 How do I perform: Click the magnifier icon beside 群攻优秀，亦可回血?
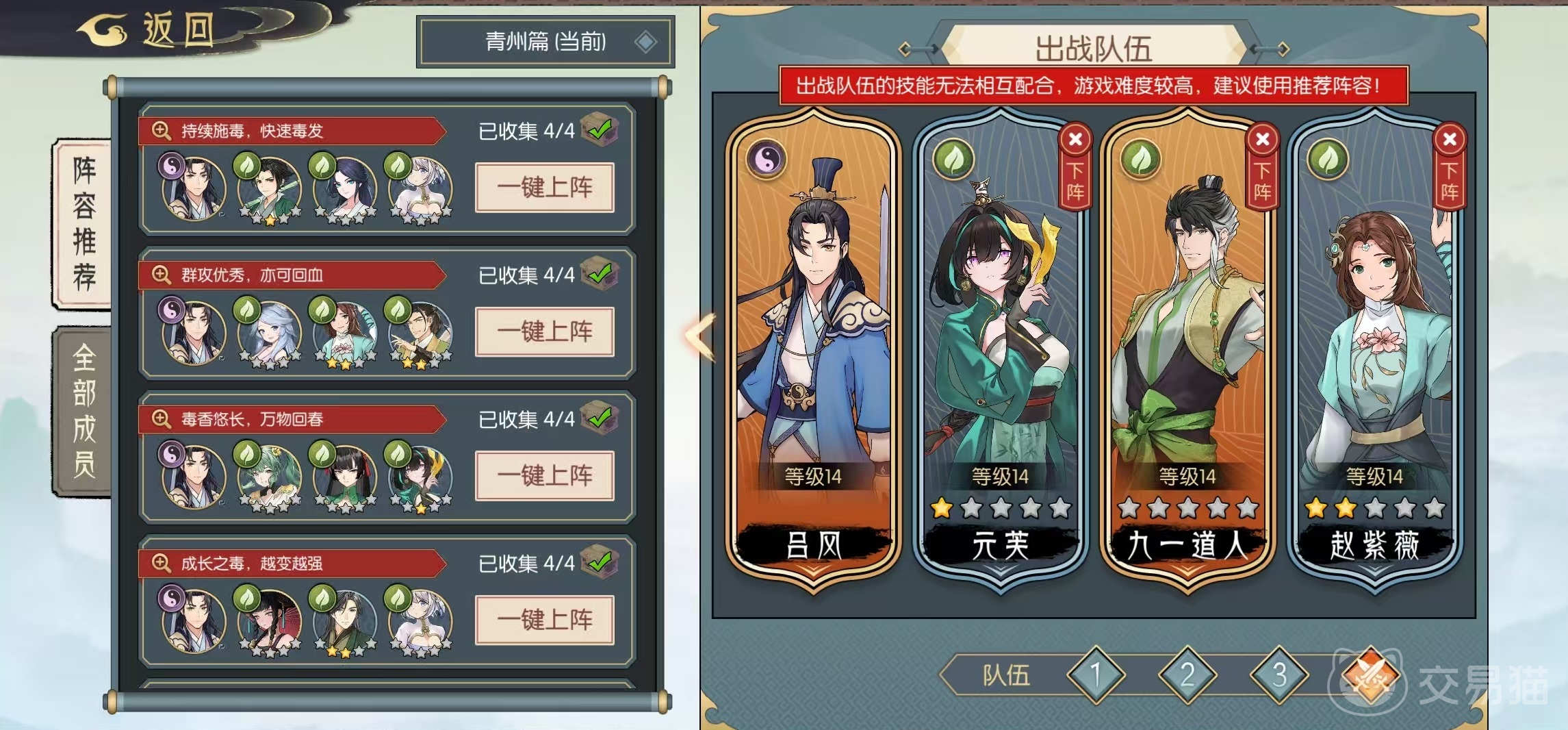pos(161,275)
